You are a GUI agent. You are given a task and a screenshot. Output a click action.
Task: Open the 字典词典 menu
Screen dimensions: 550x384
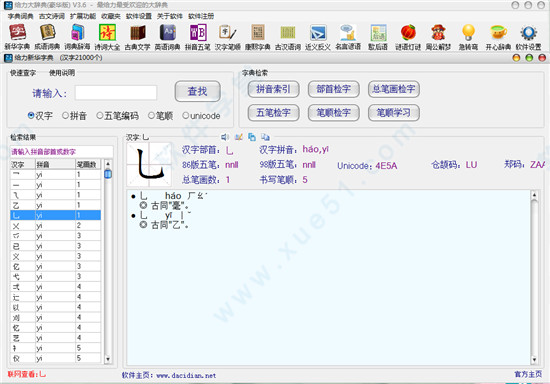coord(21,16)
